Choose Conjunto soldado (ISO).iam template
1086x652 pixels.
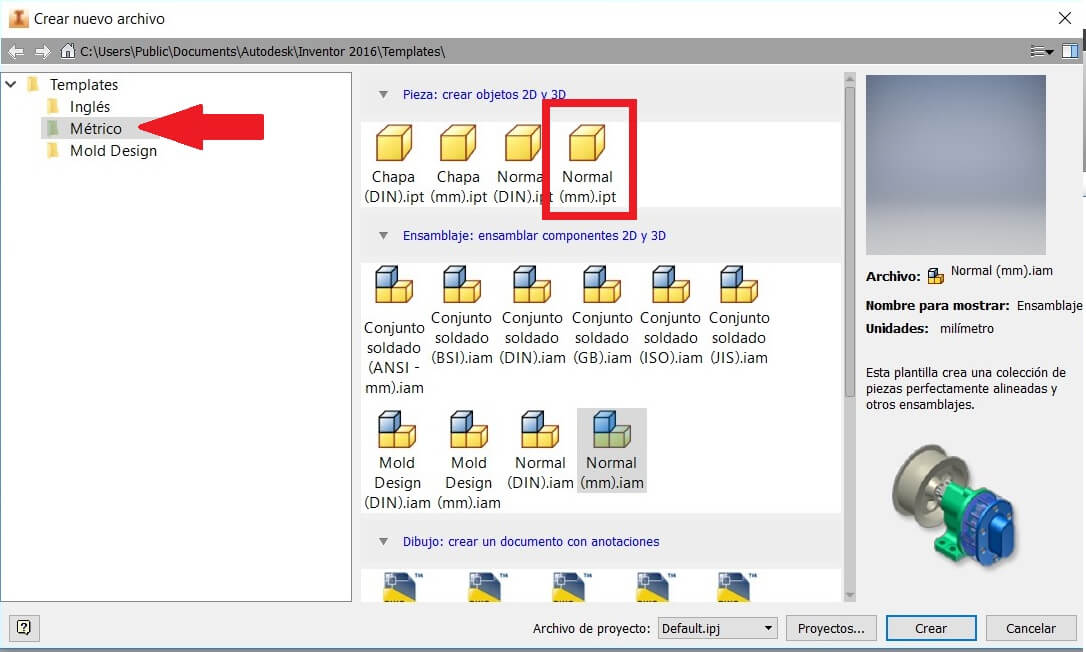(670, 316)
